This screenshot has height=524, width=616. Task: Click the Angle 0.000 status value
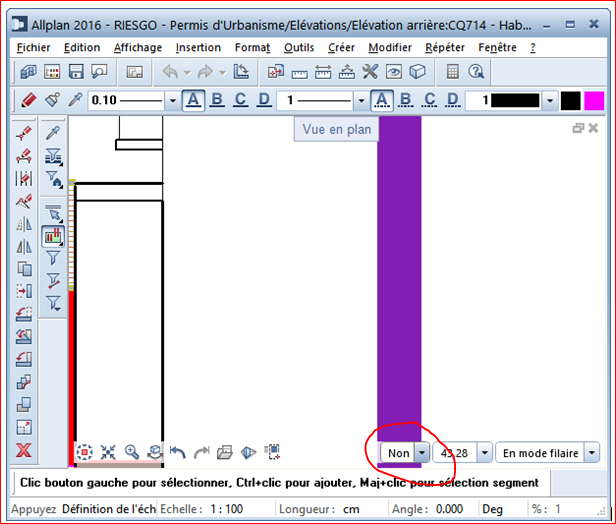(x=449, y=509)
